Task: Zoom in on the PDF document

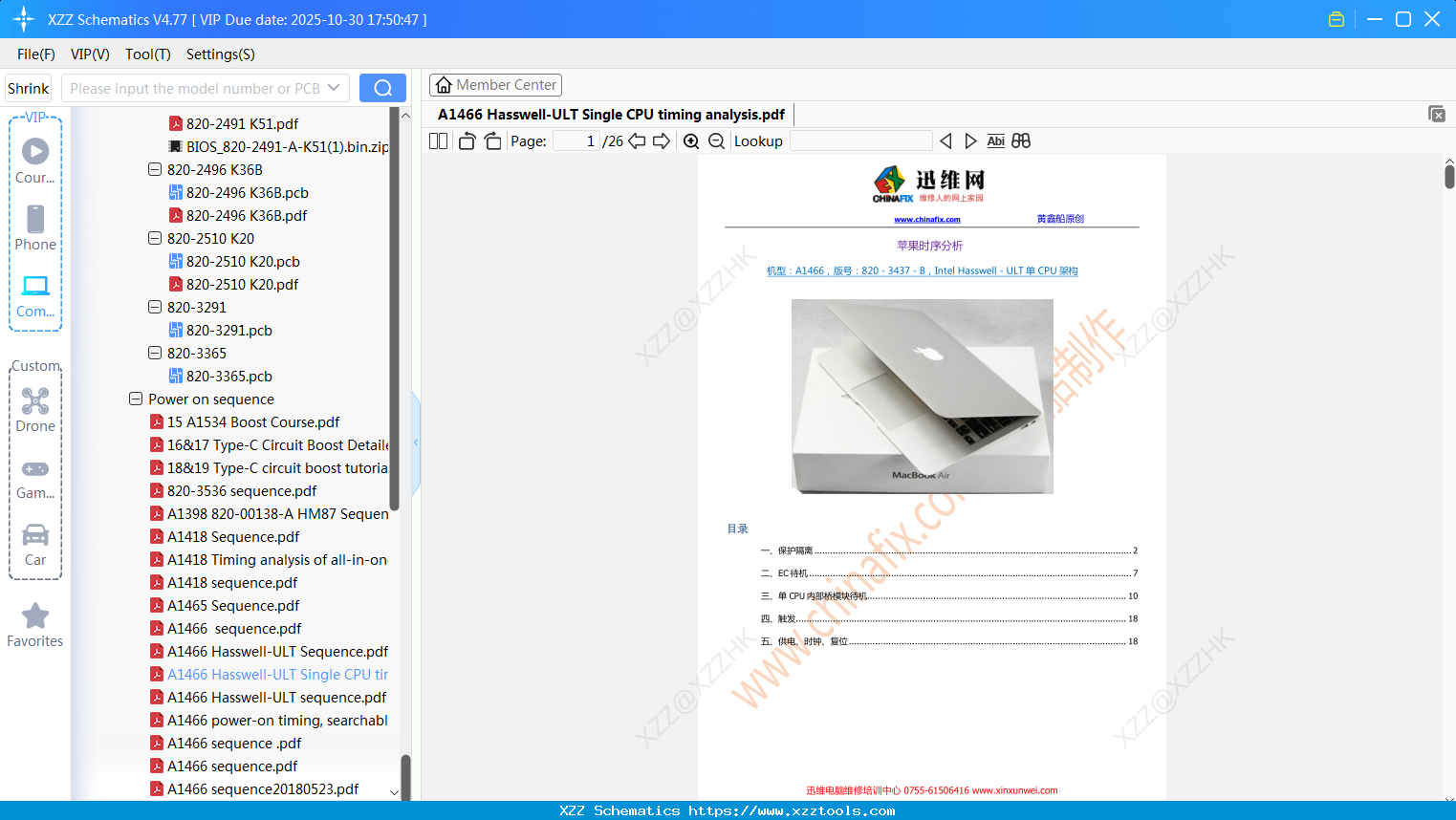Action: pos(691,141)
